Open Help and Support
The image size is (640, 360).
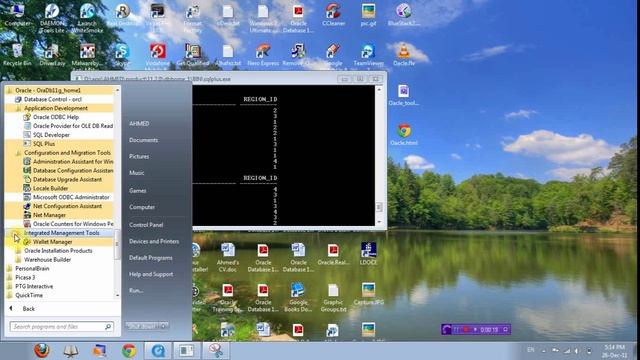coord(151,274)
